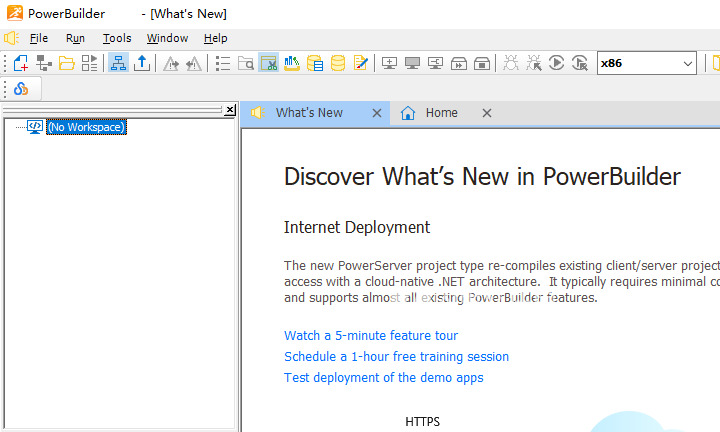Image resolution: width=720 pixels, height=432 pixels.
Task: Click the Database Profile cylinder-with-table icon
Action: pyautogui.click(x=315, y=63)
